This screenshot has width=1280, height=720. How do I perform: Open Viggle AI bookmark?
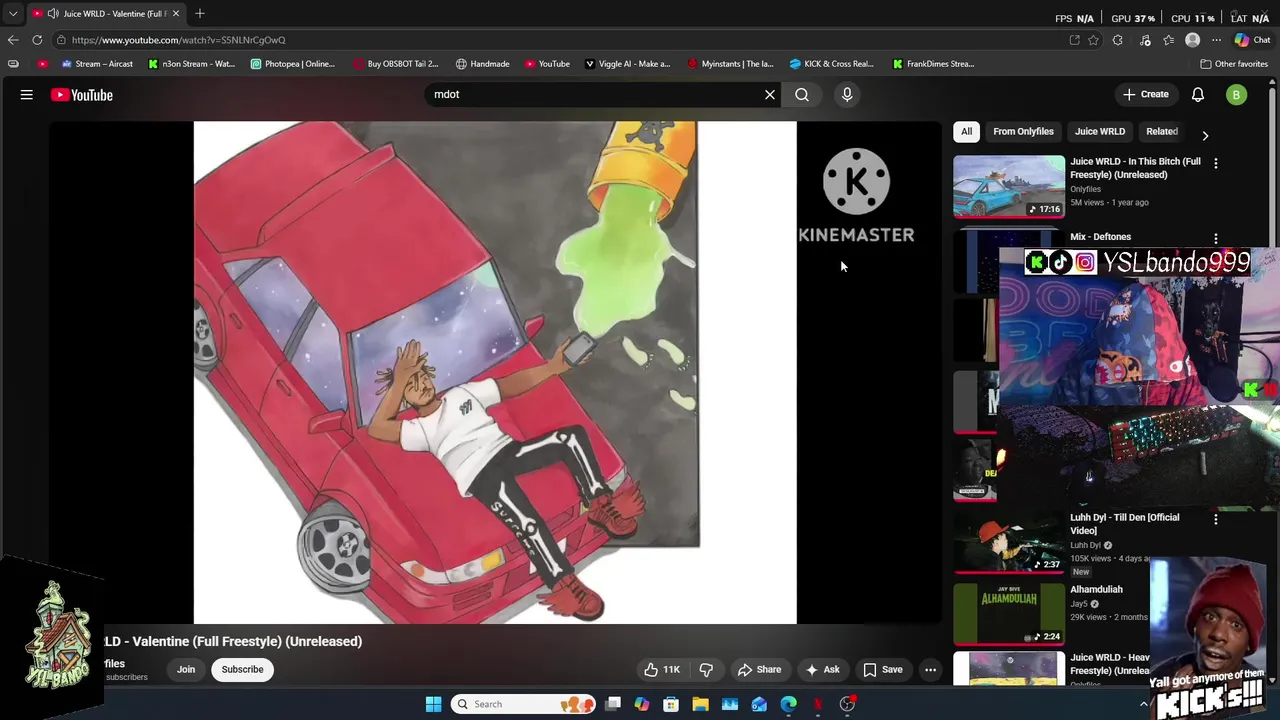[628, 64]
